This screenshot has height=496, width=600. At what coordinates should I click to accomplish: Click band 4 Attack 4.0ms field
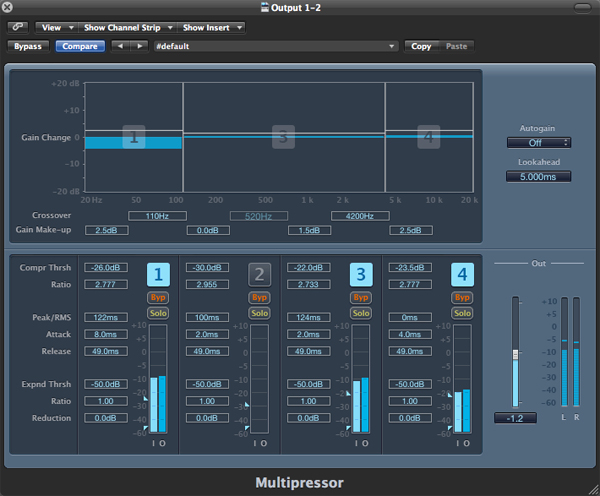[x=410, y=334]
